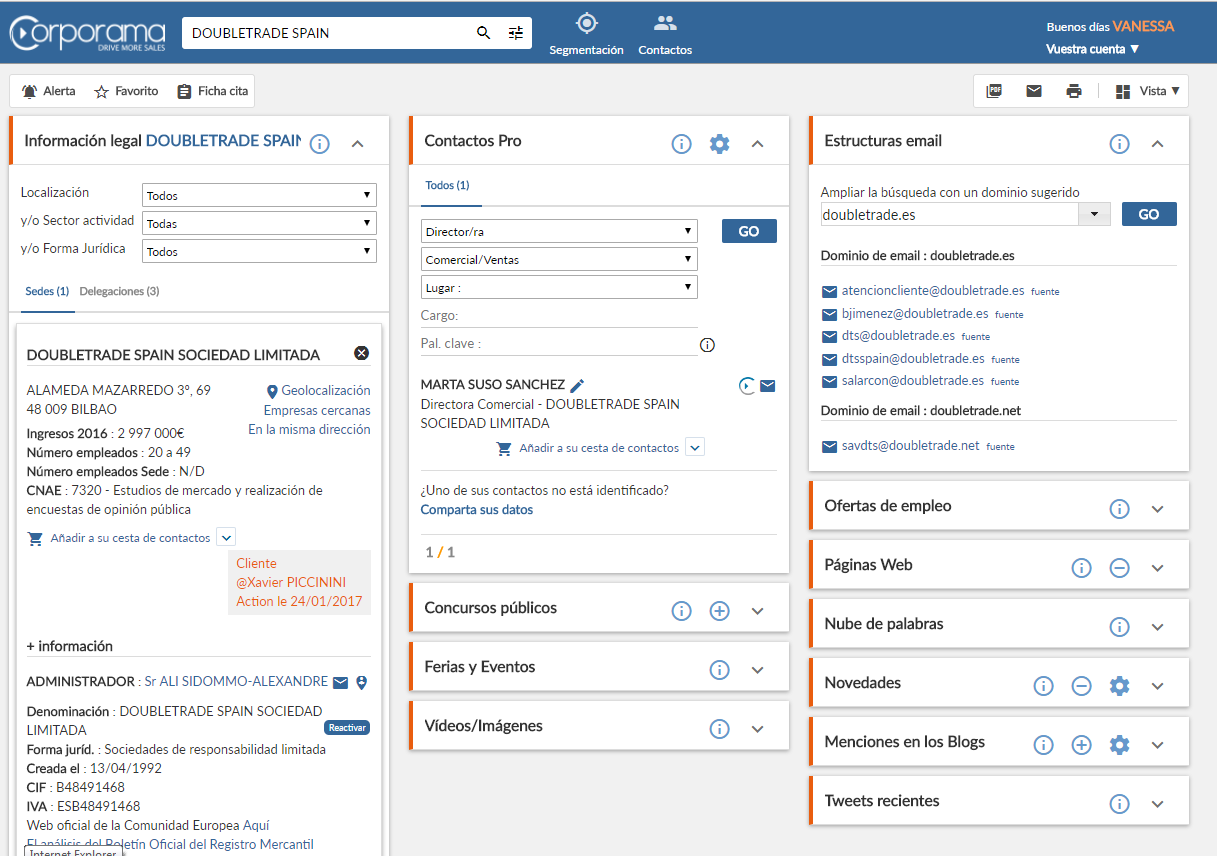The height and width of the screenshot is (856, 1217).
Task: Open the Forma Jurídica dropdown
Action: 259,251
